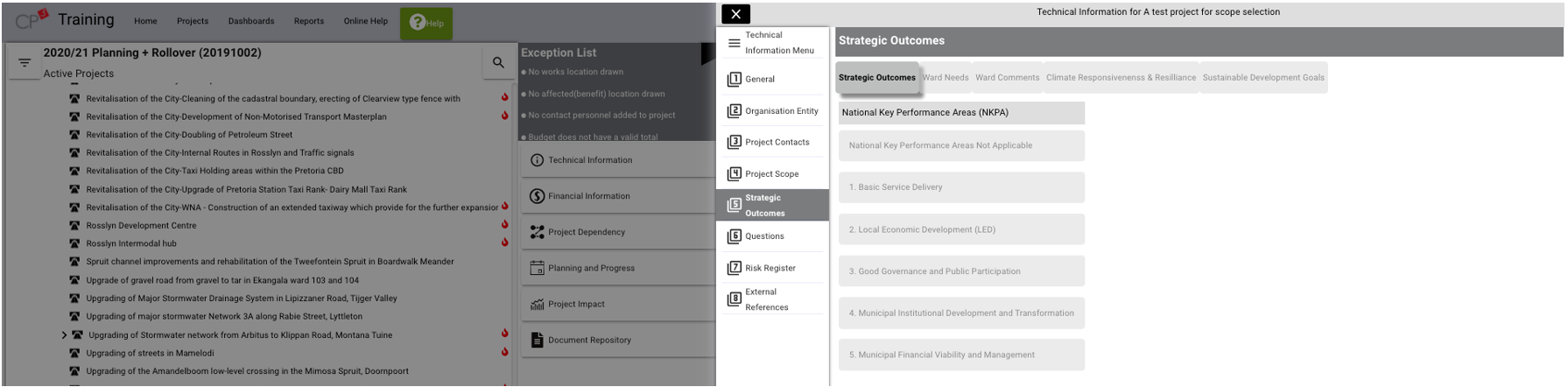
Task: Click the Financial Information dollar icon
Action: click(537, 196)
